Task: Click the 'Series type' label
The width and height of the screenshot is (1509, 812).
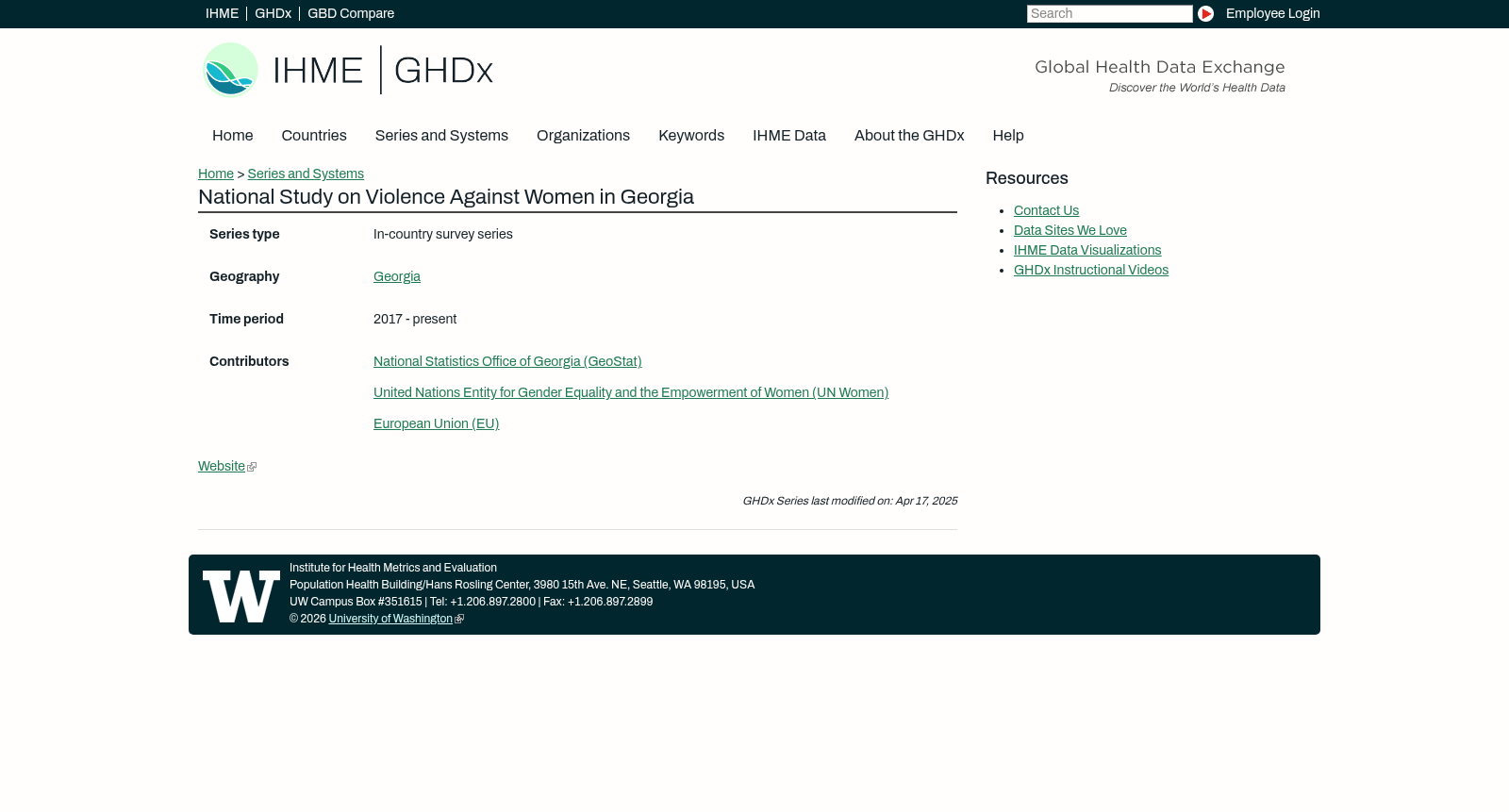Action: click(244, 235)
